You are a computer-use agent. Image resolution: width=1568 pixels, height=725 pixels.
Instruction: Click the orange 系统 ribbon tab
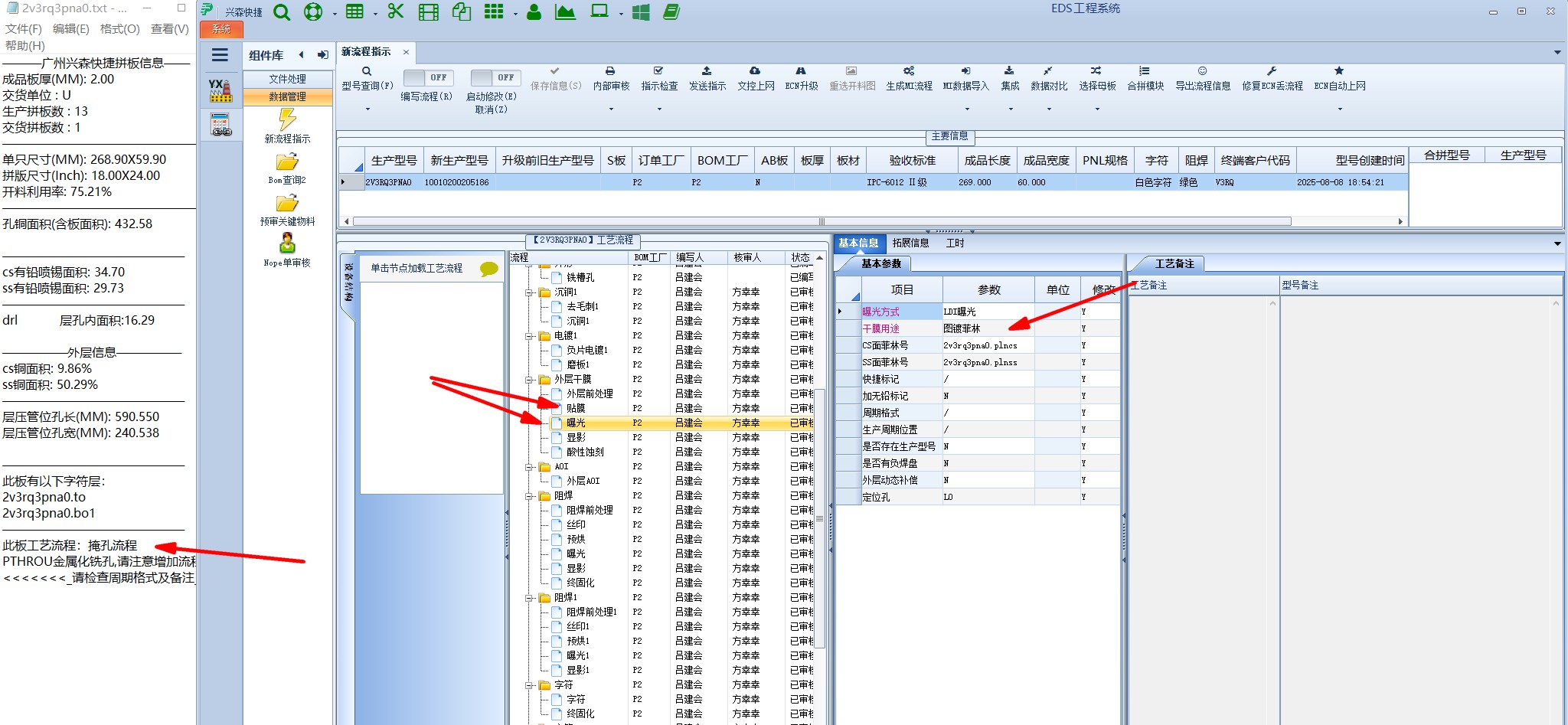click(221, 29)
